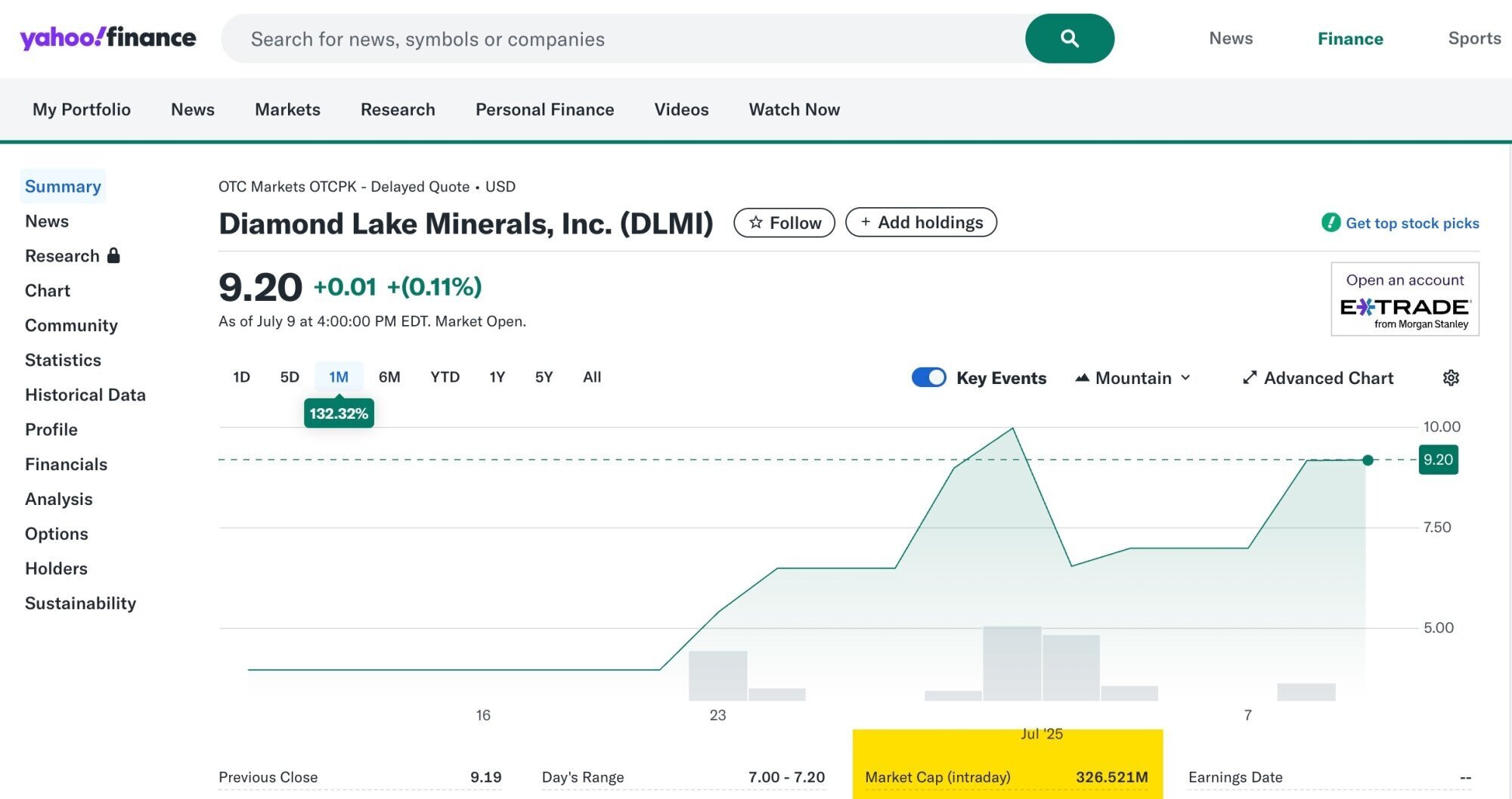The image size is (1512, 799).
Task: Click the Previous Close label
Action: (x=268, y=777)
